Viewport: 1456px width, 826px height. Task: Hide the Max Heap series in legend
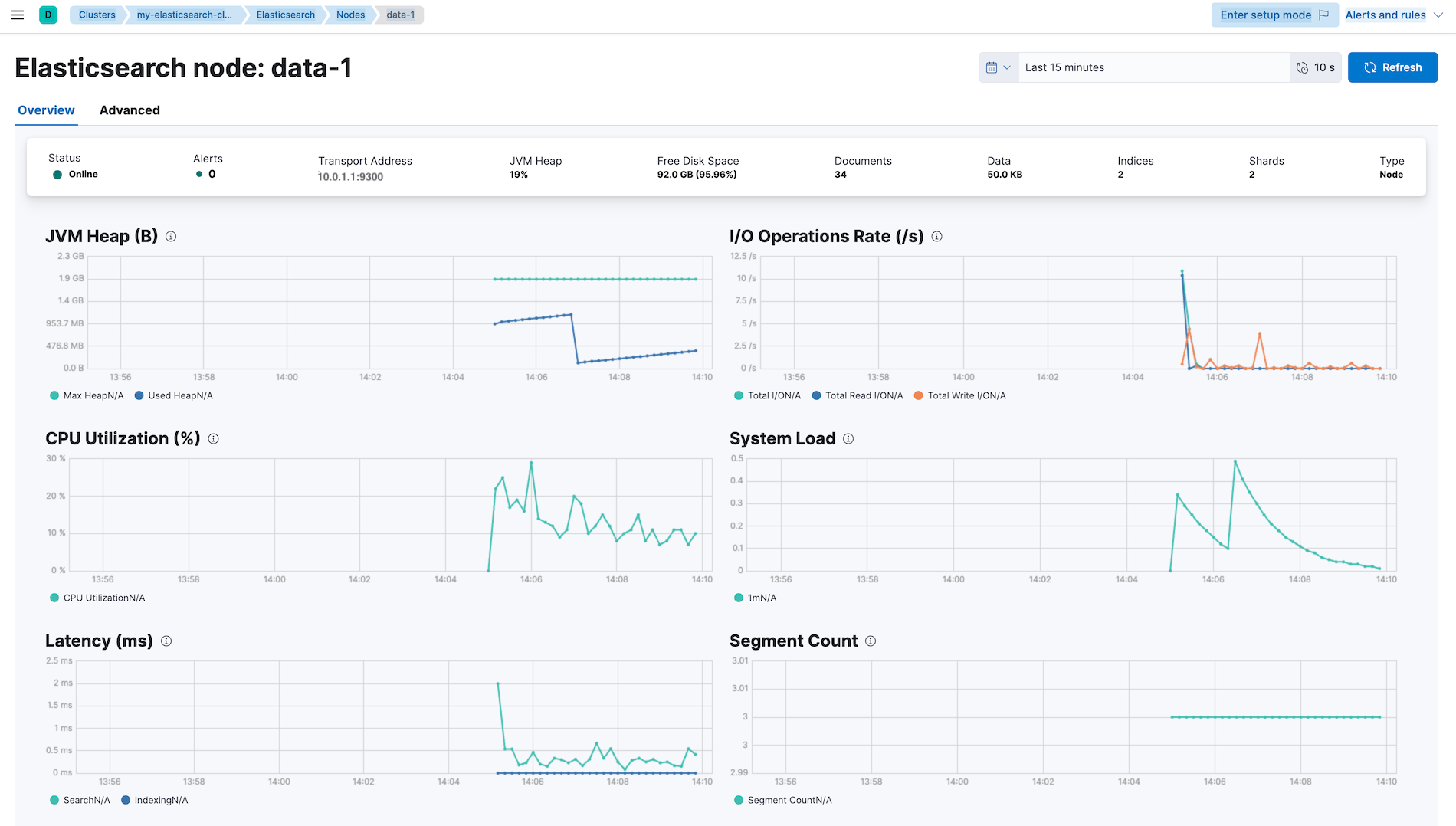[86, 395]
